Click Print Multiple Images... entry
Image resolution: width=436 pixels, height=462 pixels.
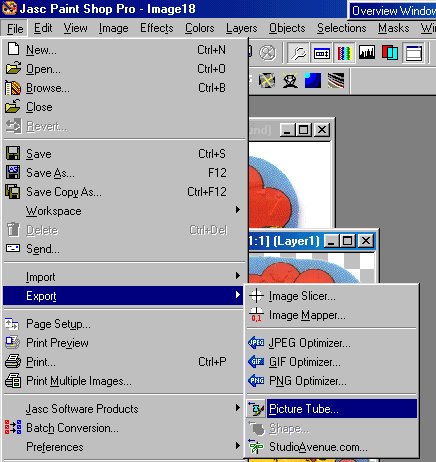(123, 381)
